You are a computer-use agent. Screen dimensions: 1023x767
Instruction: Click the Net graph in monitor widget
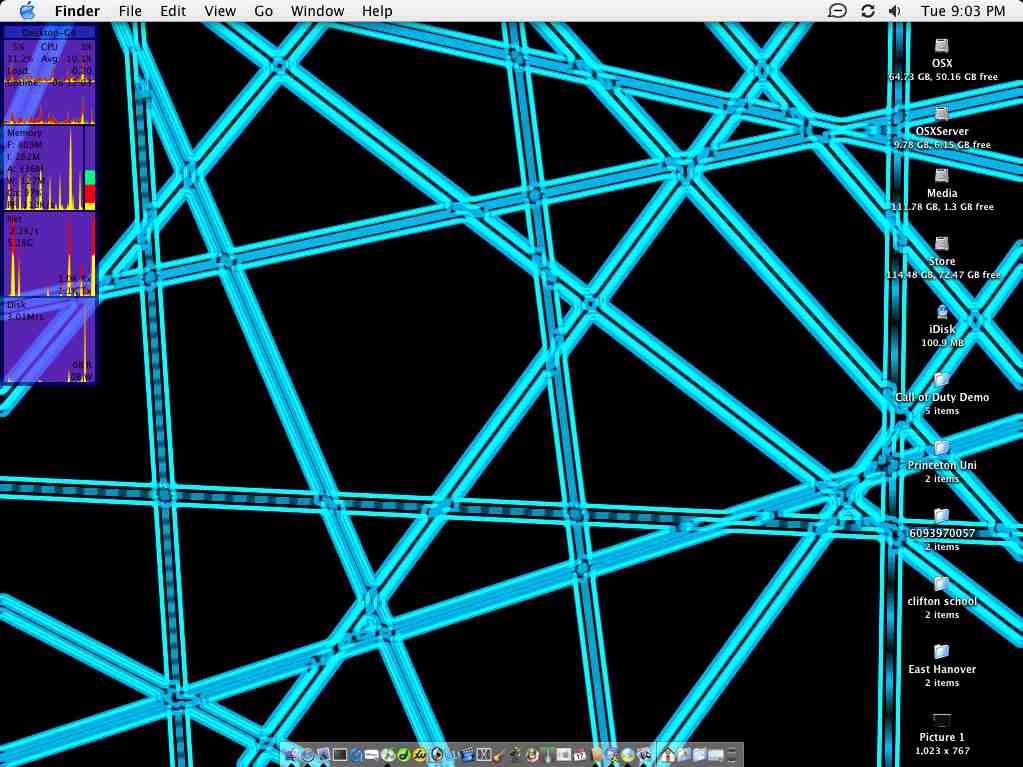coord(50,255)
